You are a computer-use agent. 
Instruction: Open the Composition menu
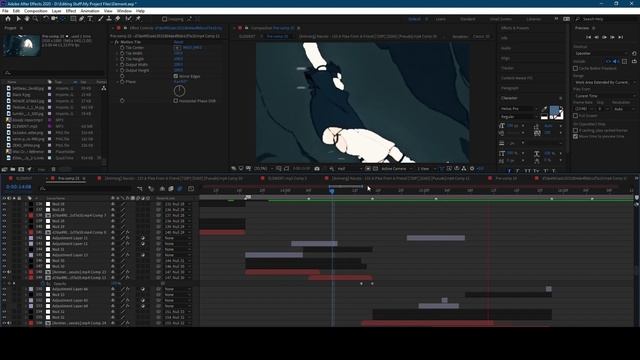[x=36, y=11]
